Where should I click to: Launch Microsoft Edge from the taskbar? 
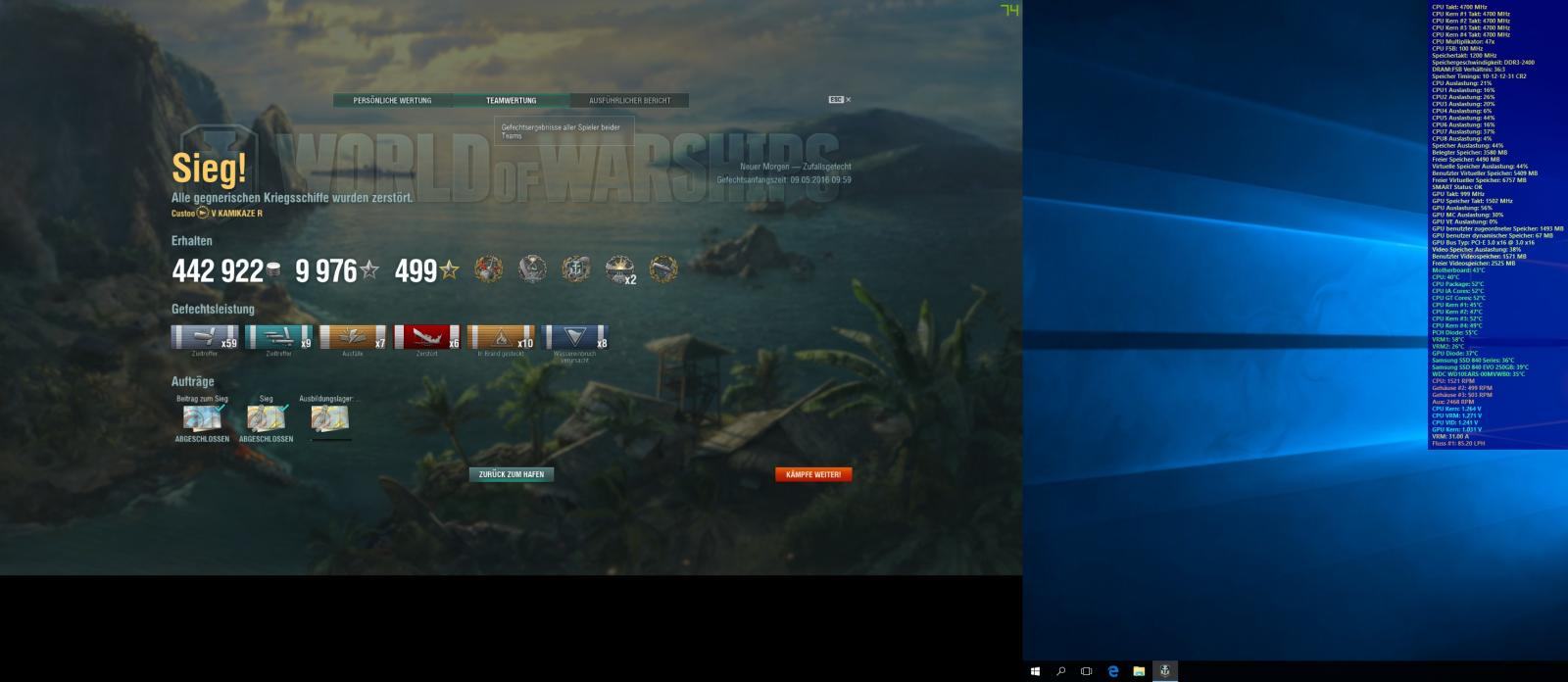point(1113,671)
